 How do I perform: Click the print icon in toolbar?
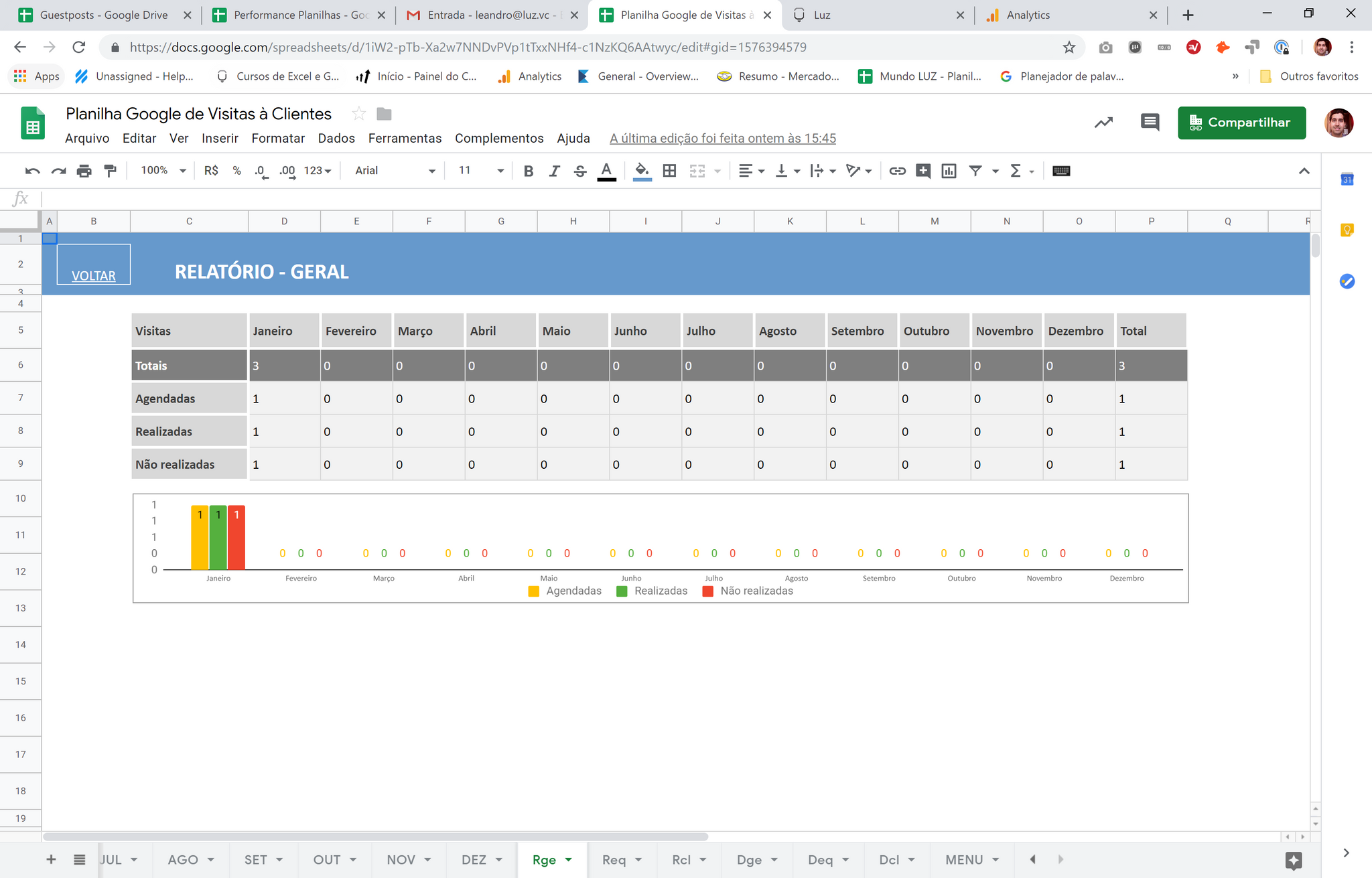pos(84,171)
